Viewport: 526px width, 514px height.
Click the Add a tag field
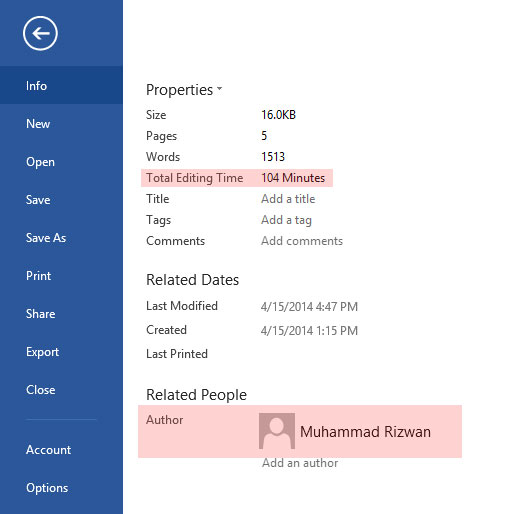pyautogui.click(x=286, y=220)
